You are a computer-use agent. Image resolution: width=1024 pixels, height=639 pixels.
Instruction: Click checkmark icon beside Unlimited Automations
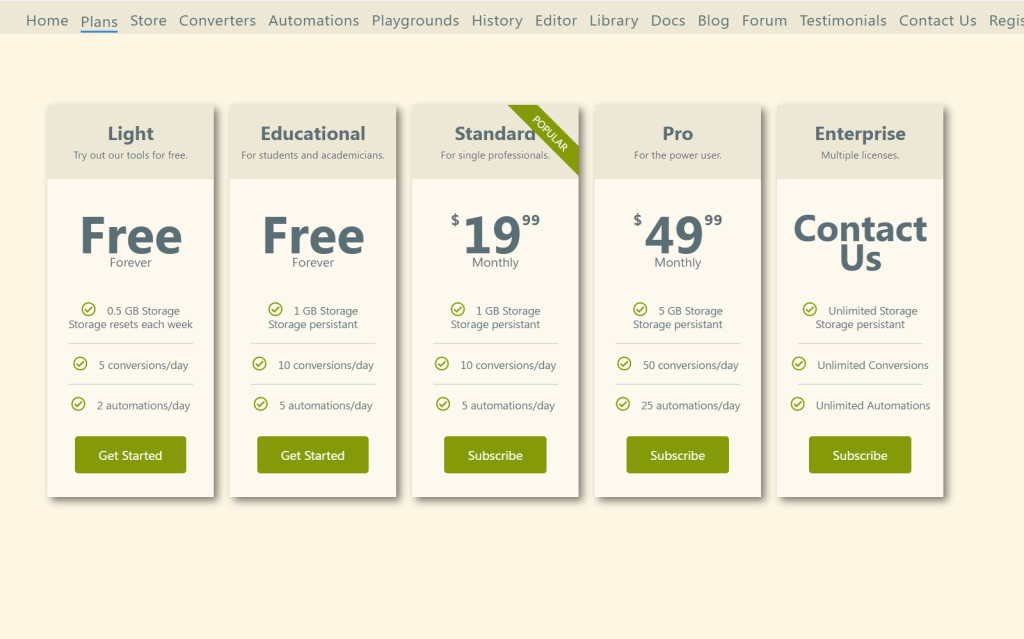[798, 404]
